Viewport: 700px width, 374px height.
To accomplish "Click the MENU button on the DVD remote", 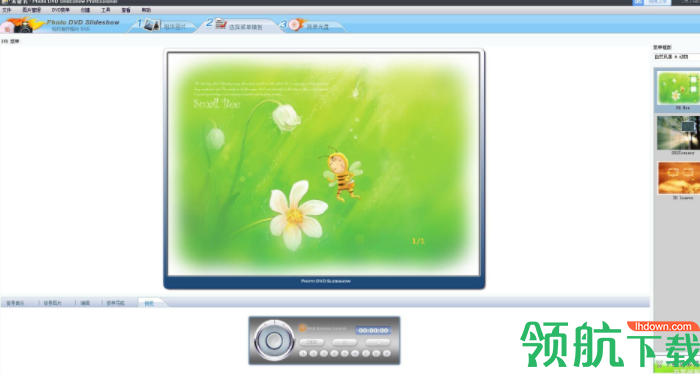I will coord(312,342).
